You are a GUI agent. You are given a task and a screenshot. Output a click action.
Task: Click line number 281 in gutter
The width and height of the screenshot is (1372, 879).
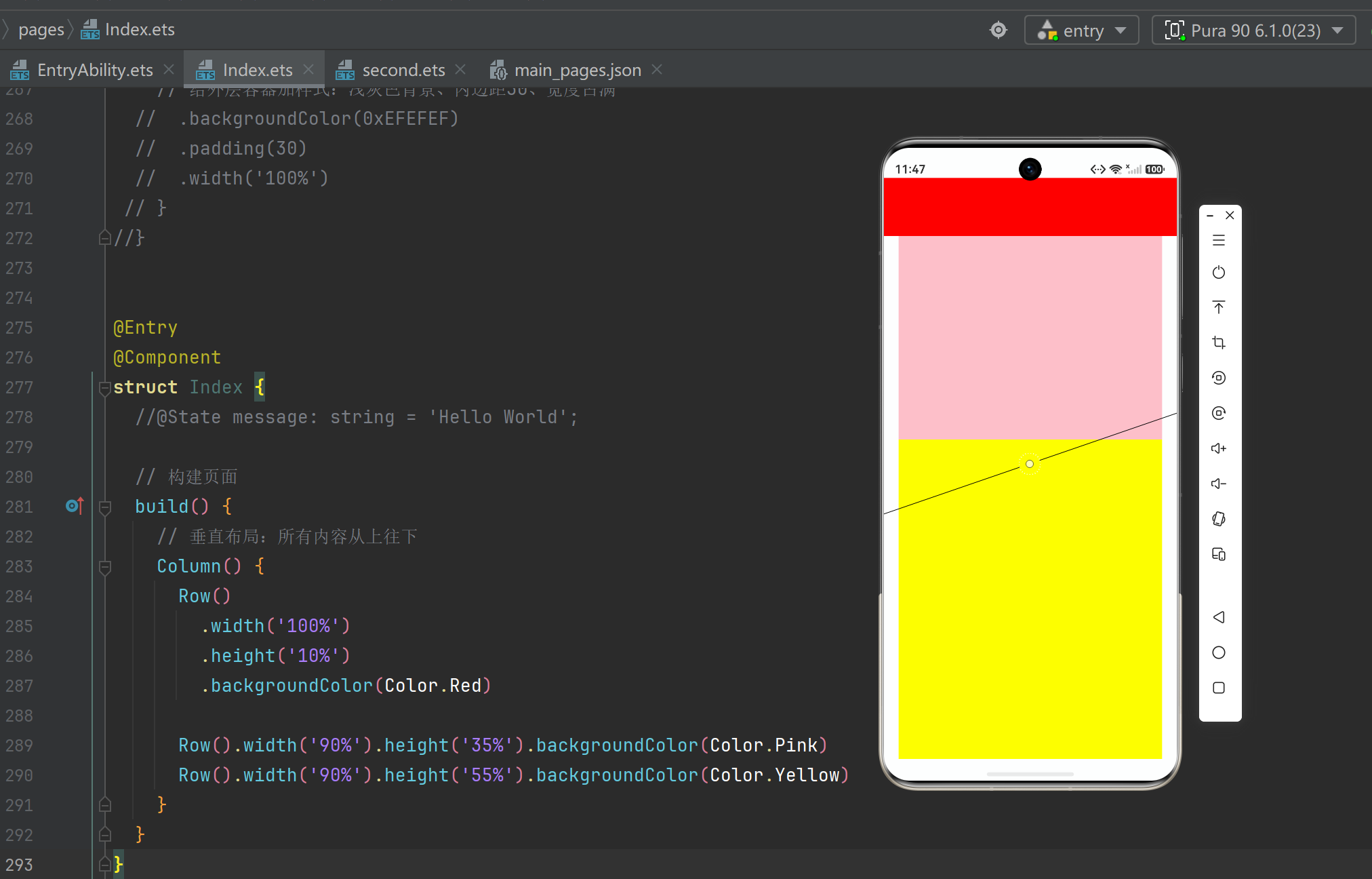pyautogui.click(x=19, y=507)
